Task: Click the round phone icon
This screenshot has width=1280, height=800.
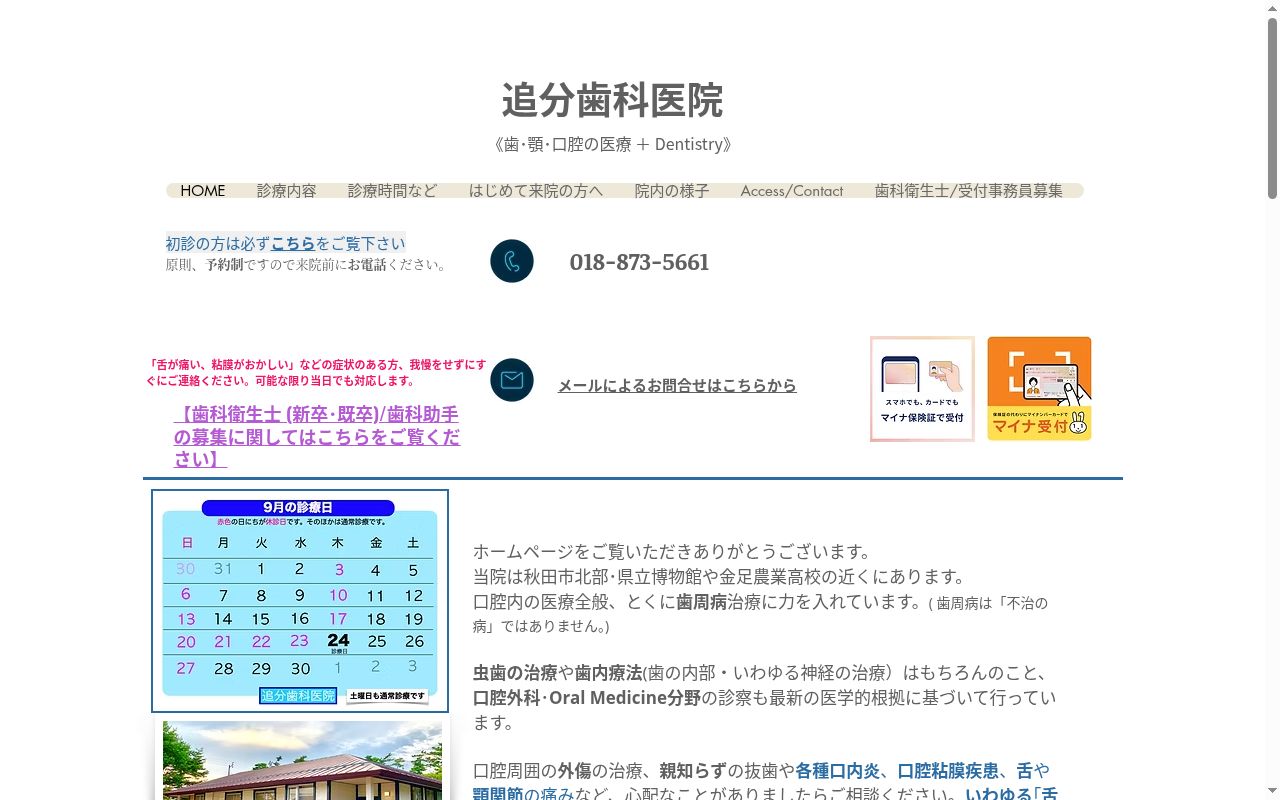Action: [512, 261]
